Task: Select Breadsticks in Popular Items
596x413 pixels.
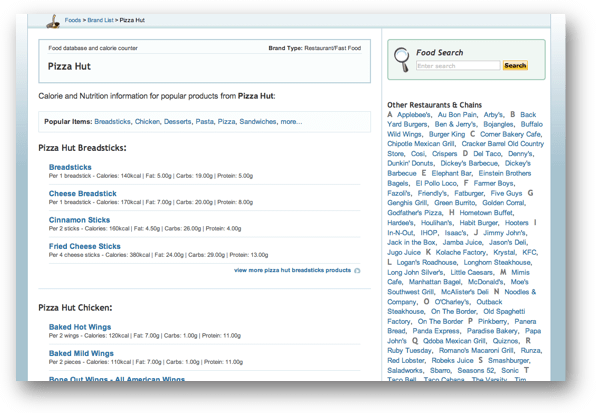Action: tap(112, 122)
